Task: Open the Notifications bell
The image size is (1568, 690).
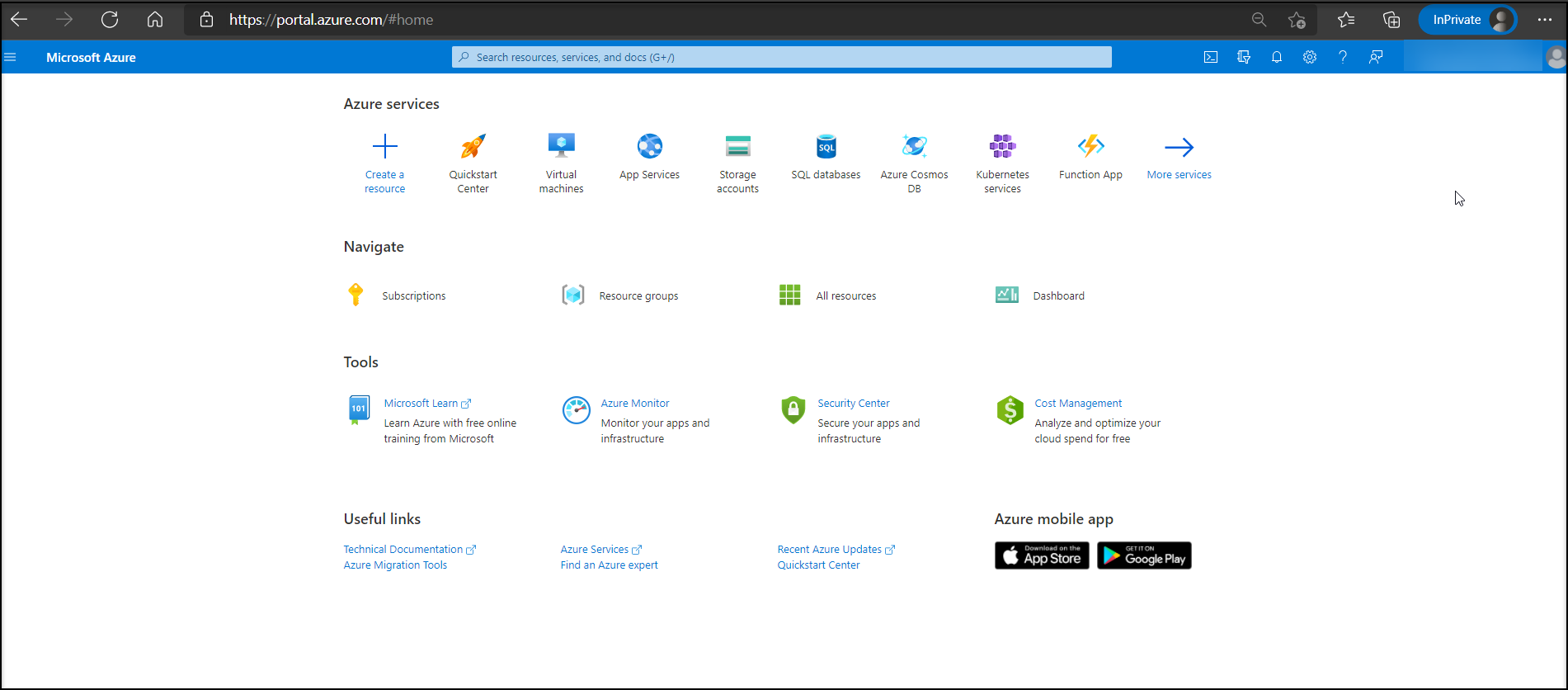Action: 1277,57
